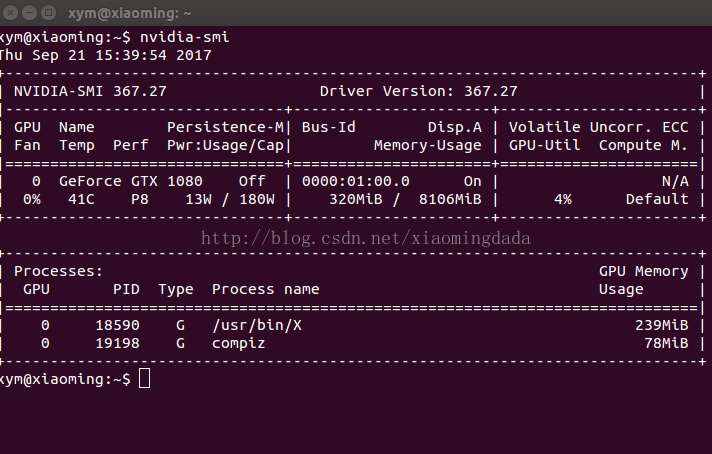Click the compiz process name

click(x=238, y=344)
